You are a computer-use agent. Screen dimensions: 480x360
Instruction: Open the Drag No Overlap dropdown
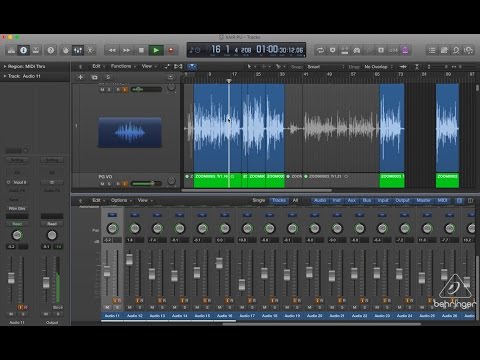pyautogui.click(x=378, y=67)
